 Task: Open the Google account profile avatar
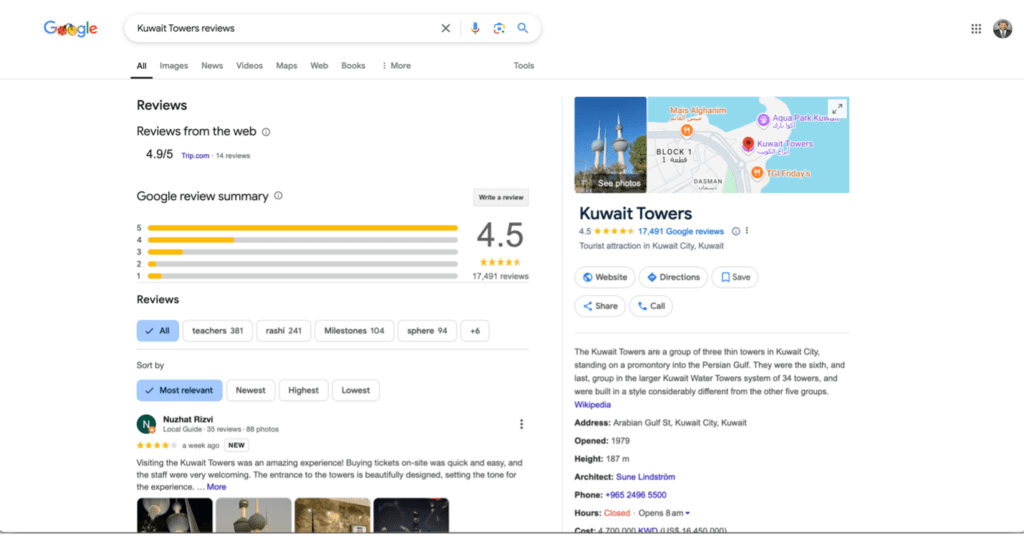1002,29
